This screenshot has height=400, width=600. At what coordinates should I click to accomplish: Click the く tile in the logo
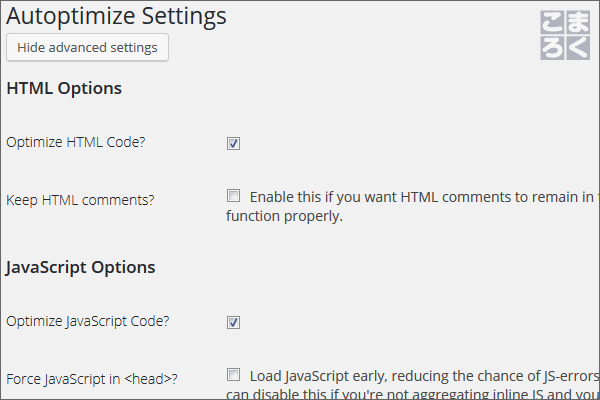577,48
